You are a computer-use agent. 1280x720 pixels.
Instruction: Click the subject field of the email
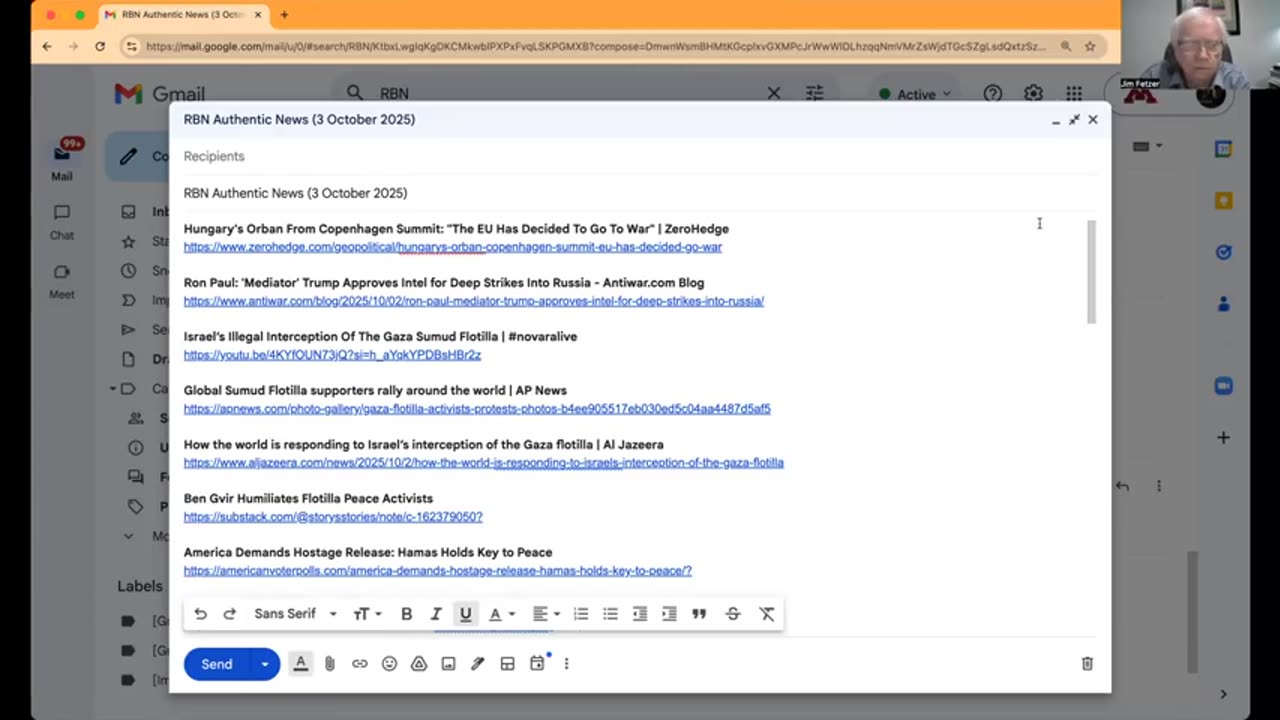[x=640, y=193]
